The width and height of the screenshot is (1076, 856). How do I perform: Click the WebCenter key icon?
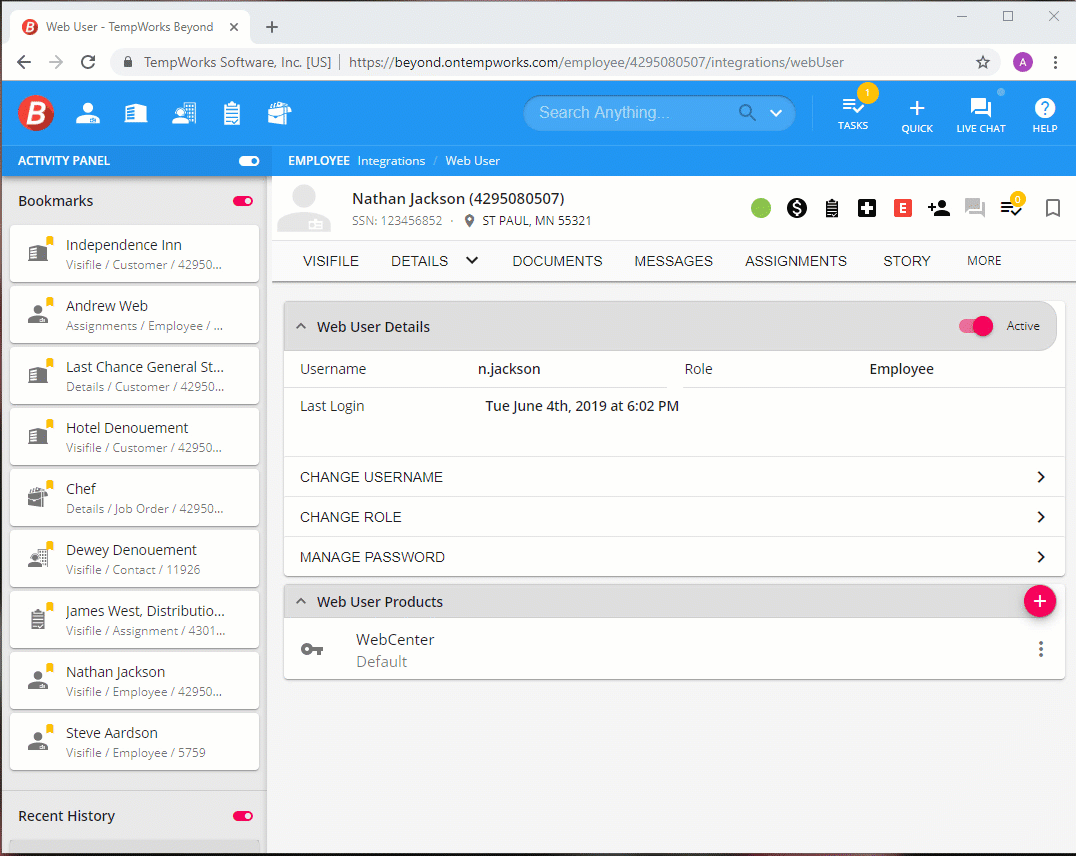[312, 649]
